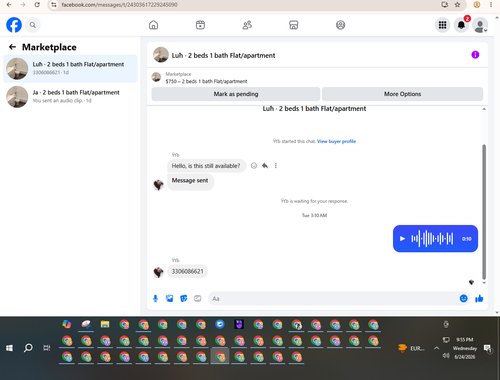Record a voice clip with microphone icon
Viewport: 500px width, 380px height.
click(155, 298)
